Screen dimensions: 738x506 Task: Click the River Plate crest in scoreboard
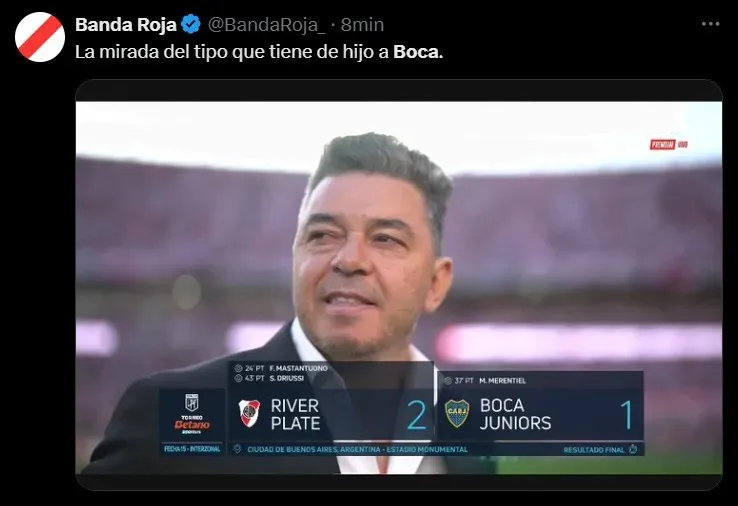(x=249, y=413)
